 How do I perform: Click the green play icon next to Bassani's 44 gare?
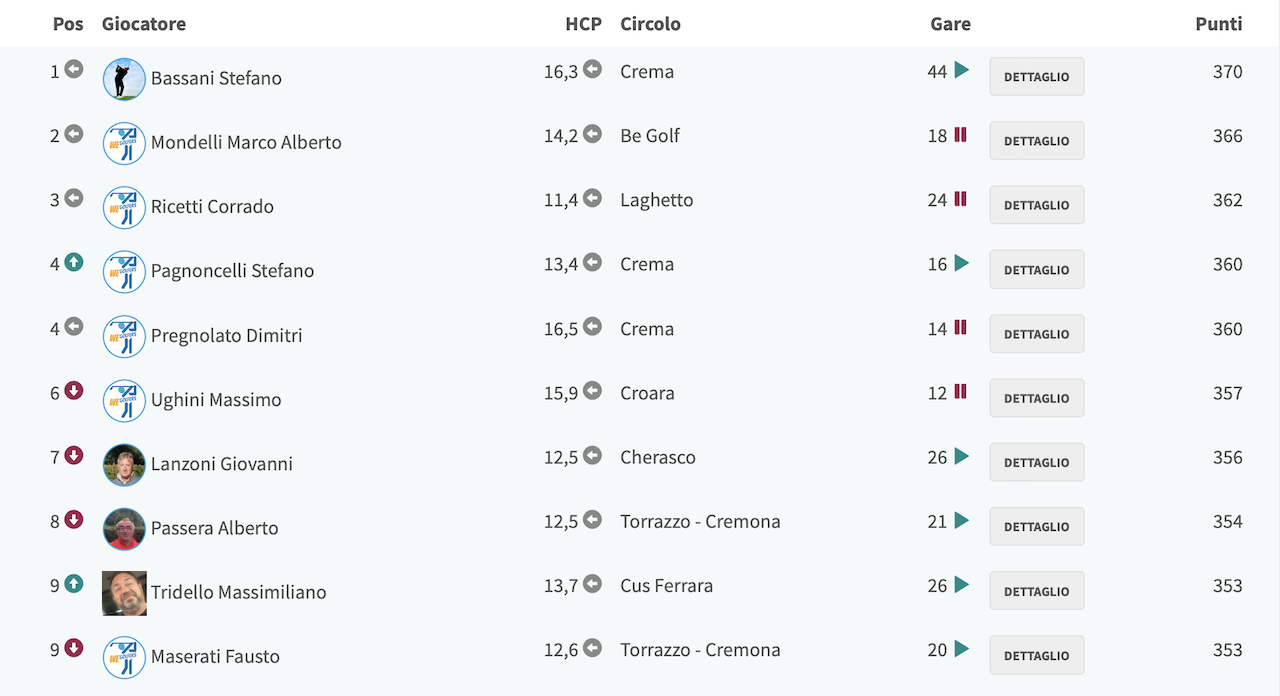pos(962,70)
